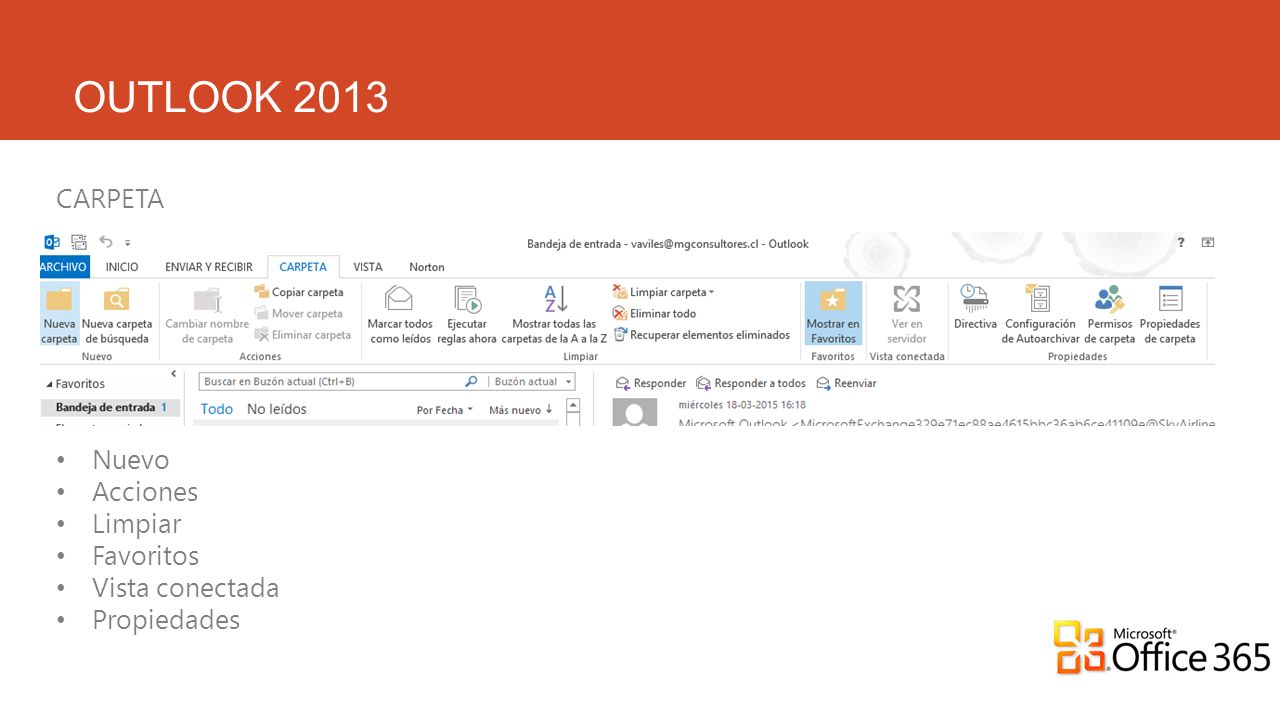
Task: Open Permisos de carpeta
Action: [x=1110, y=314]
